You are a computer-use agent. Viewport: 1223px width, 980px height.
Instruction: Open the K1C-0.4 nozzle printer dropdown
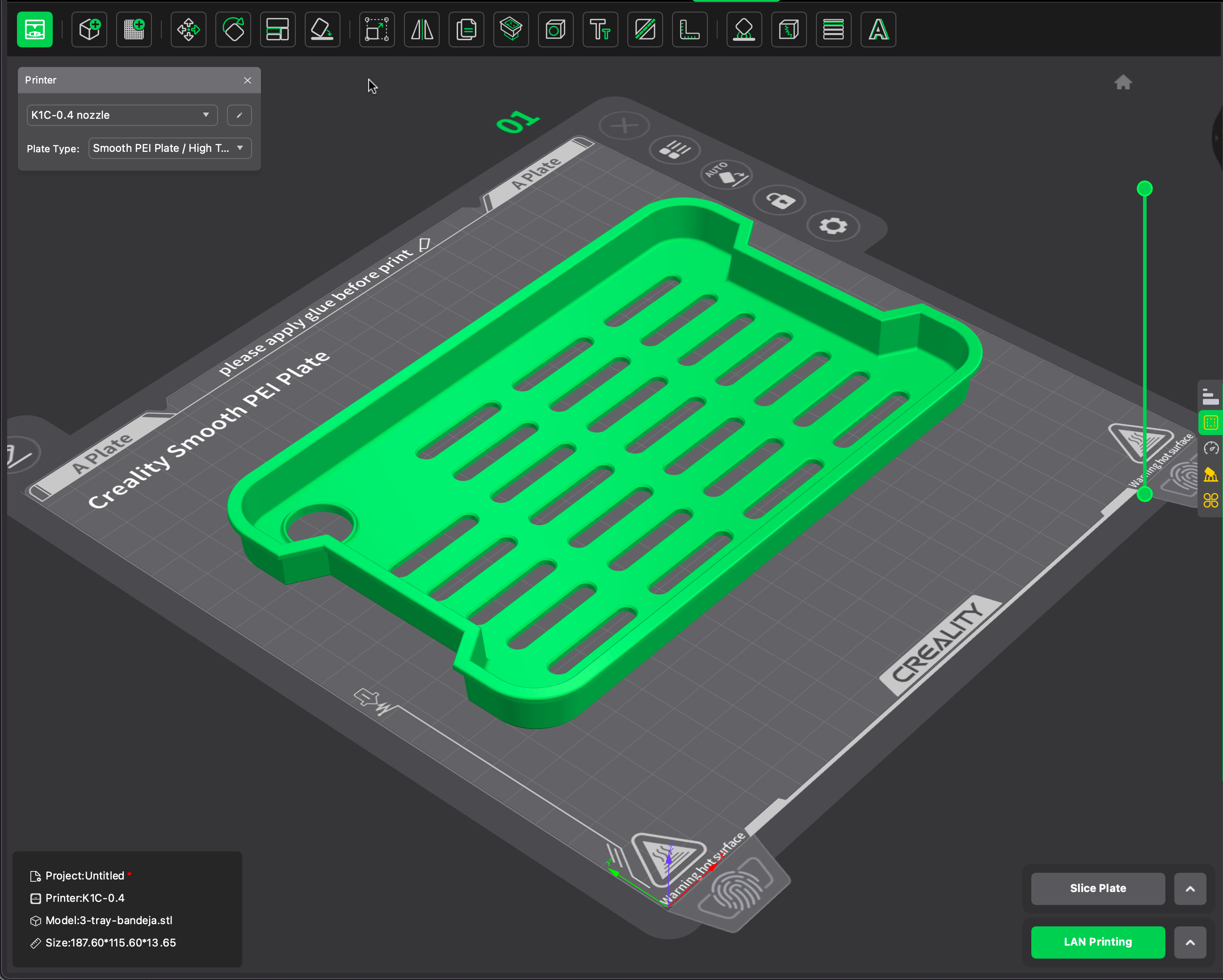coord(122,115)
